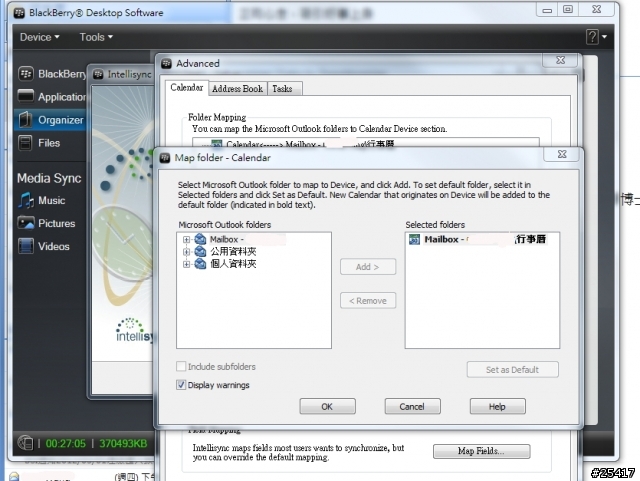Uncheck the Display warnings checkbox
The image size is (640, 481).
181,385
